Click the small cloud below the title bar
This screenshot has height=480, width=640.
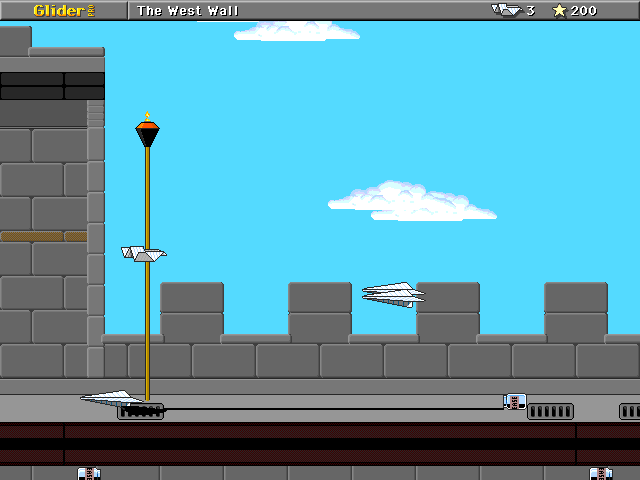pyautogui.click(x=295, y=31)
